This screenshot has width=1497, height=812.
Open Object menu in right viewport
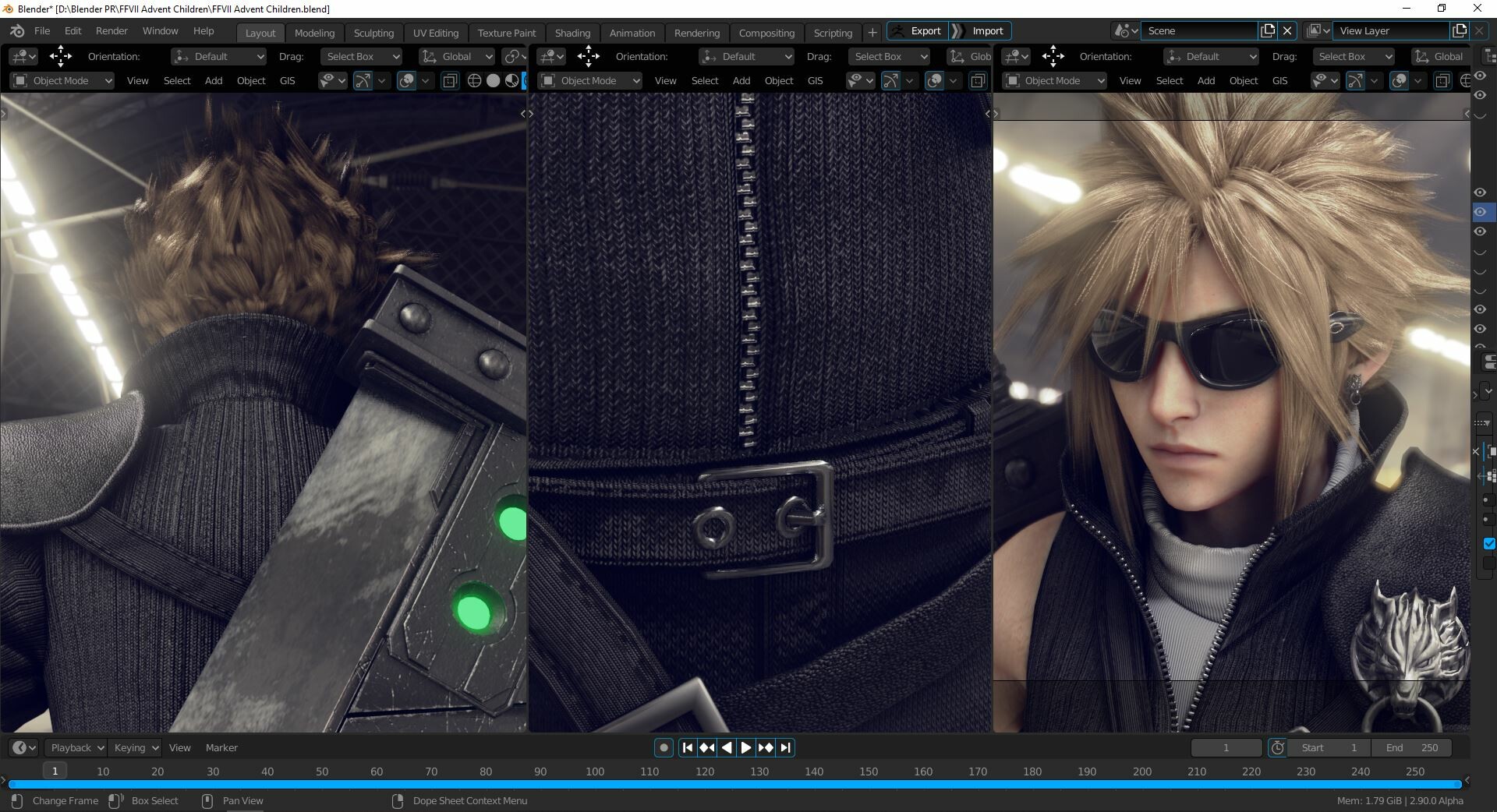1244,81
